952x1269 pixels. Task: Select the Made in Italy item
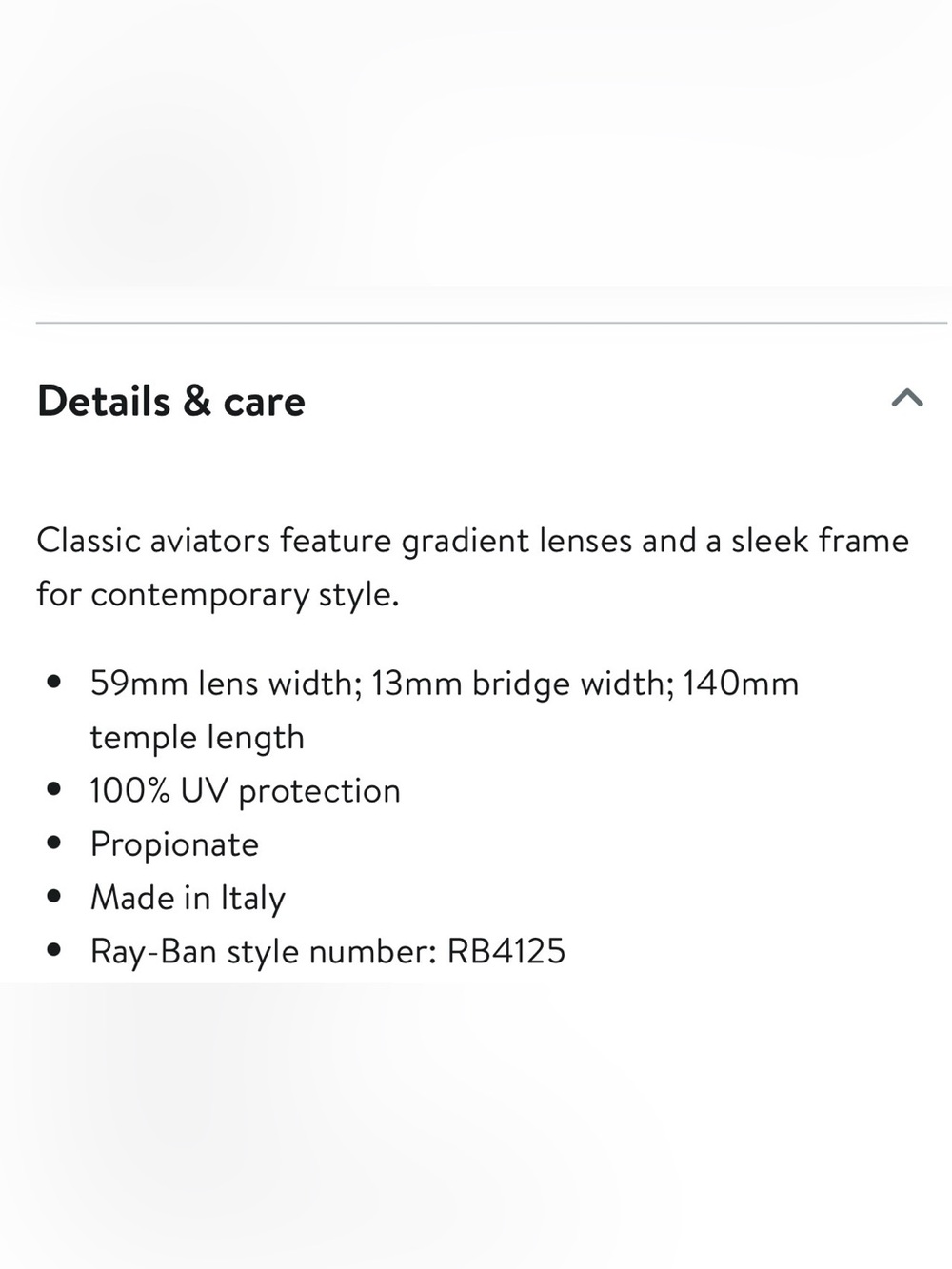(x=188, y=898)
